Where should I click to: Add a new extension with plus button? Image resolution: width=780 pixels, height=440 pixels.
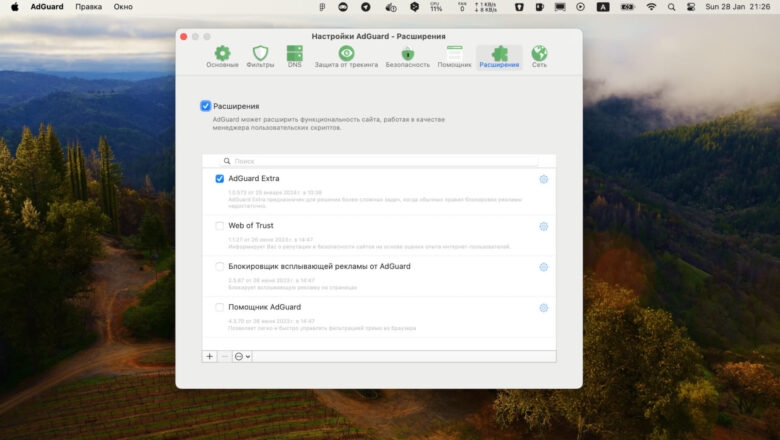[209, 356]
